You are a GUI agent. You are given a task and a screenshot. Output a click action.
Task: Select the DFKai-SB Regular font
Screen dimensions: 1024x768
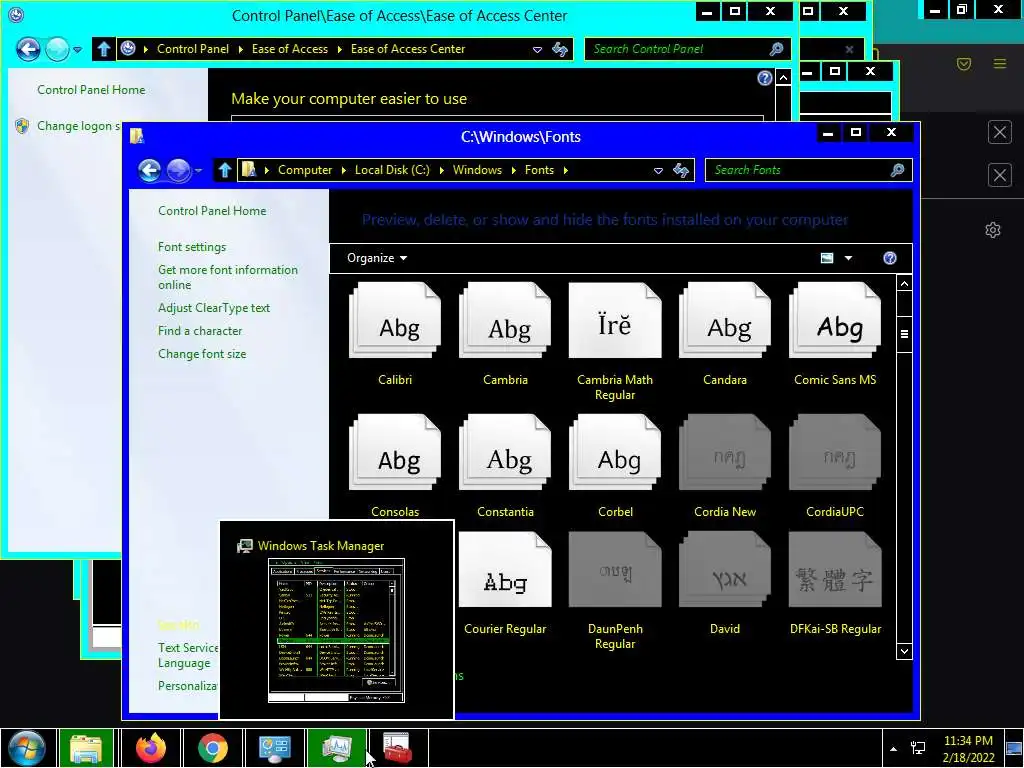(835, 570)
